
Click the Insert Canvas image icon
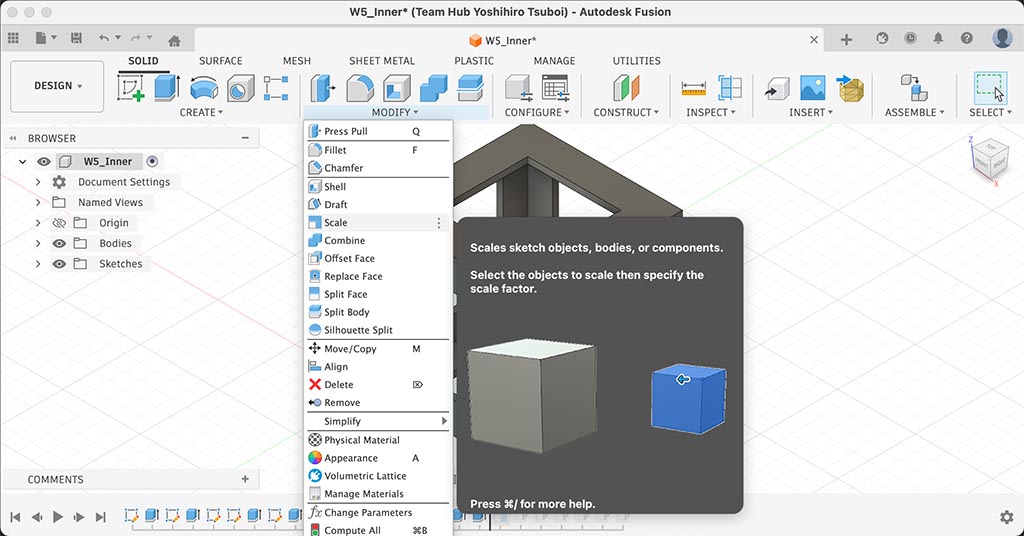click(x=812, y=87)
